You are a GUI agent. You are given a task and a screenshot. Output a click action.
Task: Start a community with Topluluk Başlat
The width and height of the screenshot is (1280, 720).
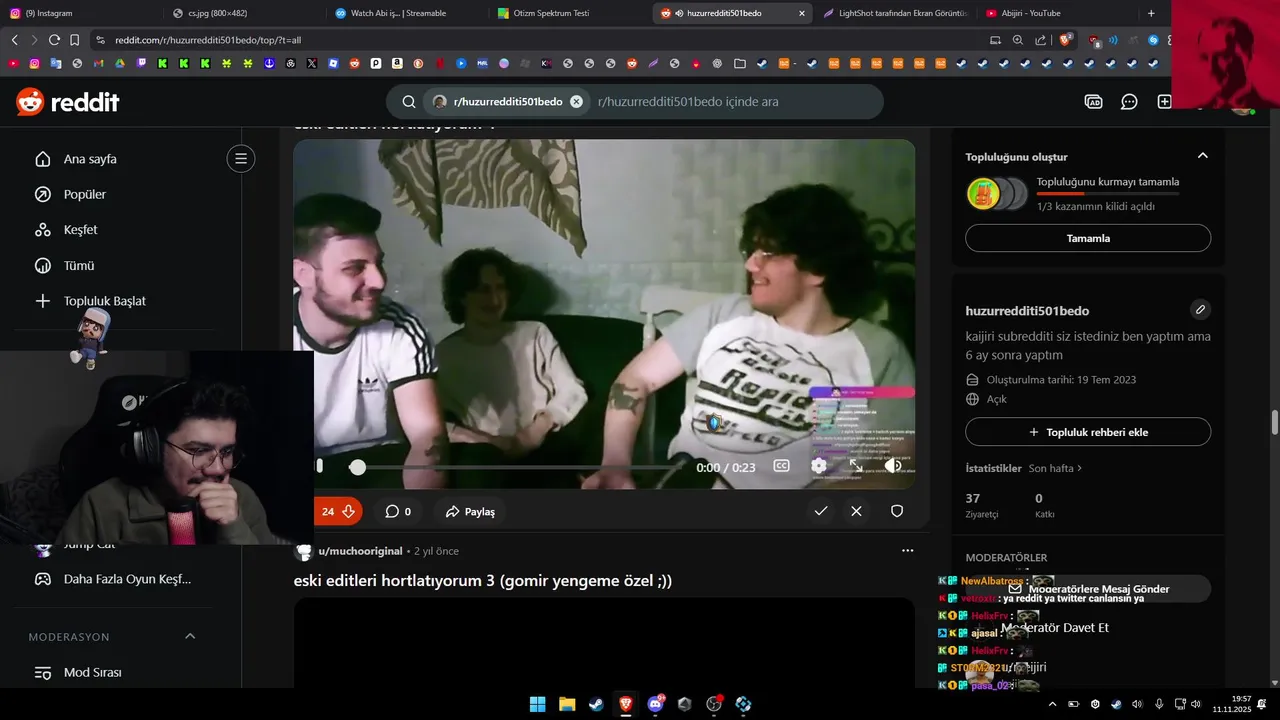click(x=105, y=300)
